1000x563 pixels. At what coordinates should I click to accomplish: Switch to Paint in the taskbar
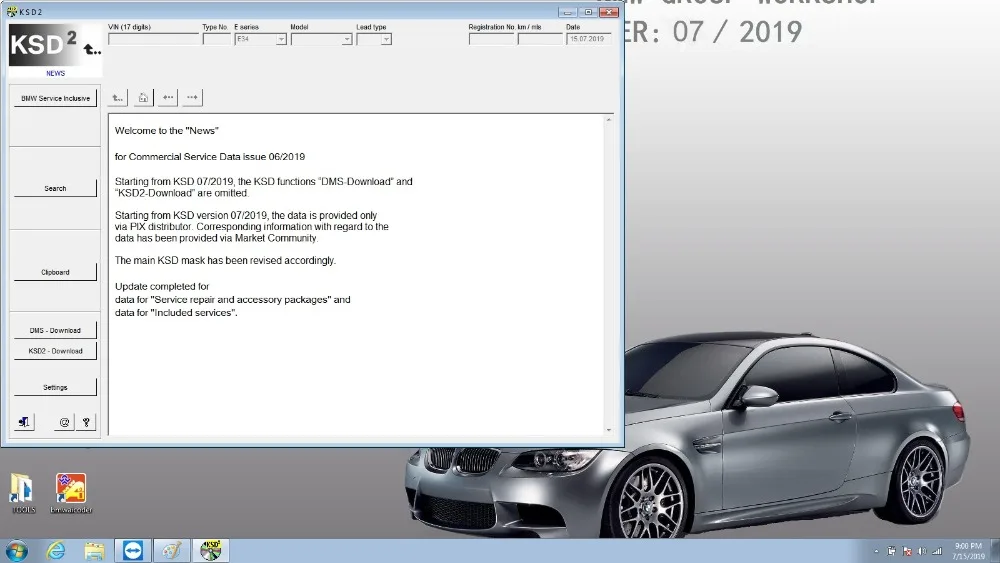[171, 550]
